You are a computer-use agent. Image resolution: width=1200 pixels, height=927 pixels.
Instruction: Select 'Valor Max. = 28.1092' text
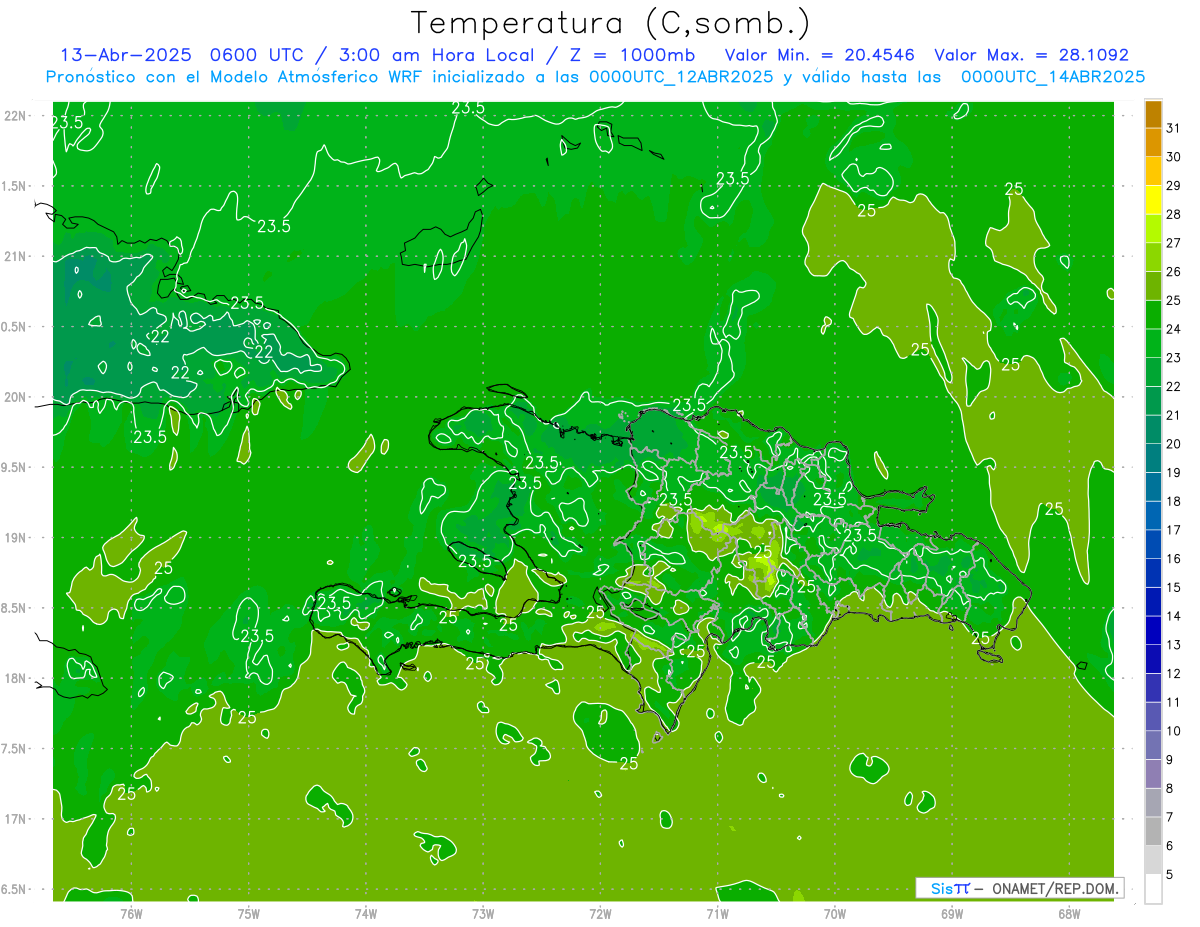point(1032,55)
